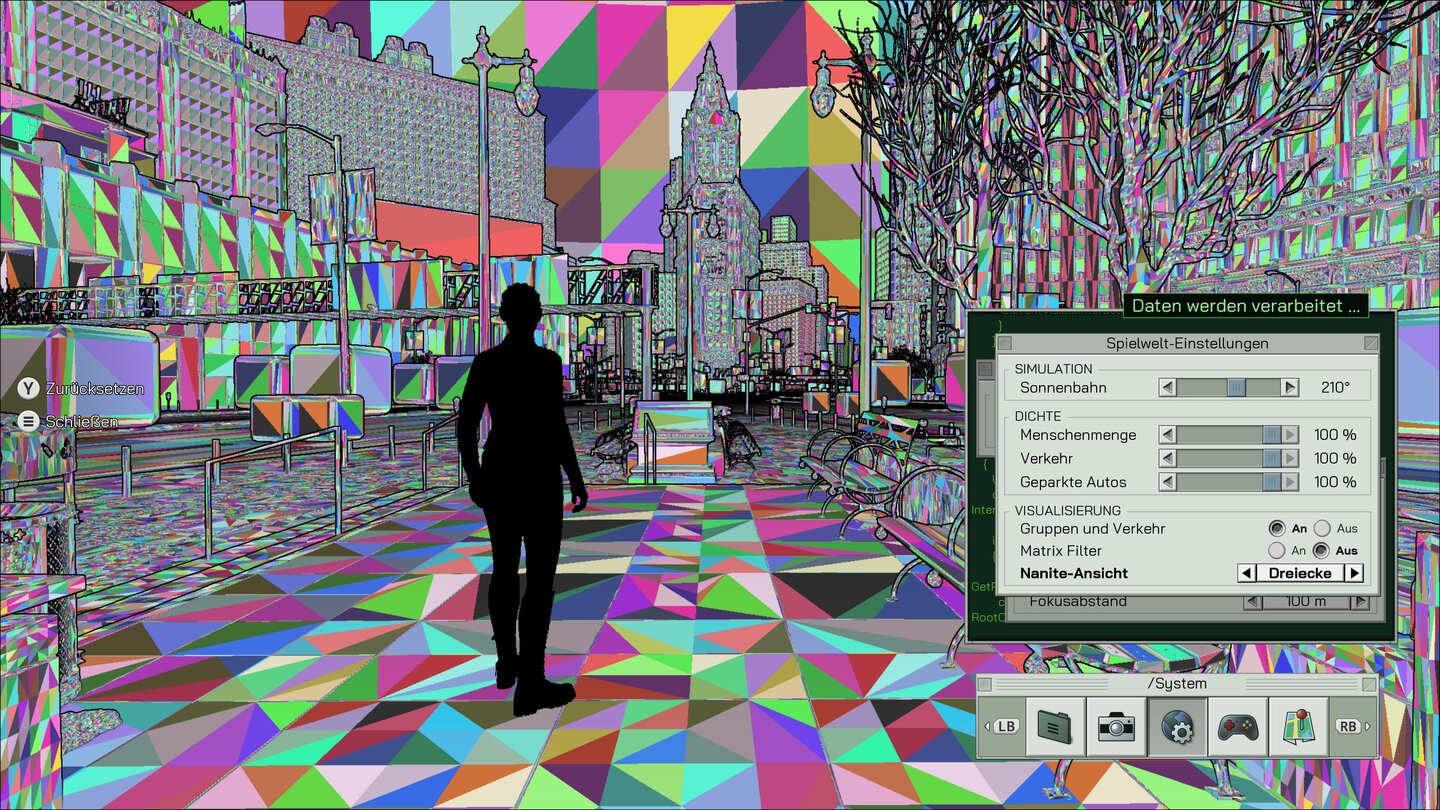Screen dimensions: 1440x810
Task: Click the Zurücksetzen reset label
Action: [95, 388]
